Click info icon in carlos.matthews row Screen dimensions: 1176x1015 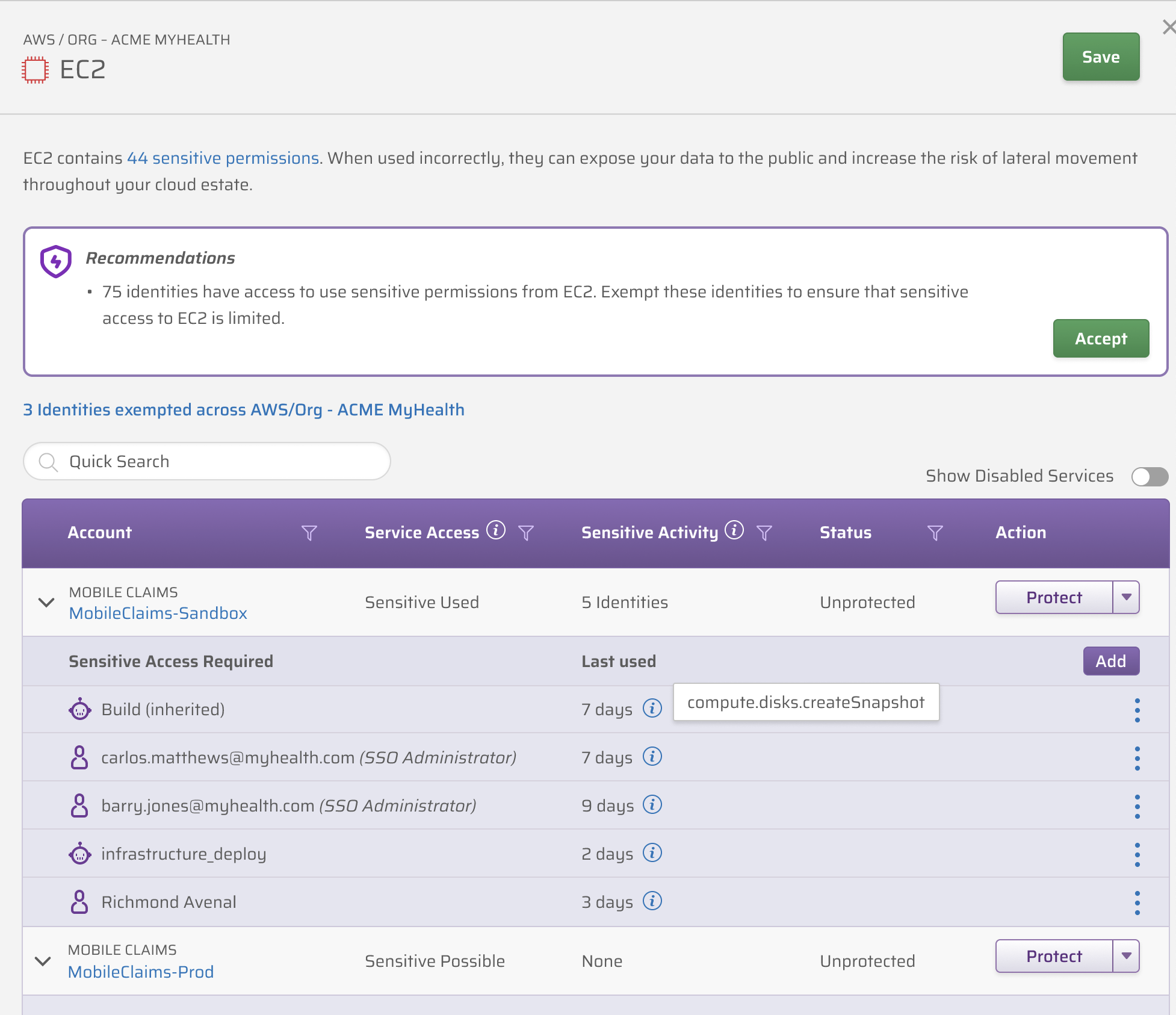(652, 756)
